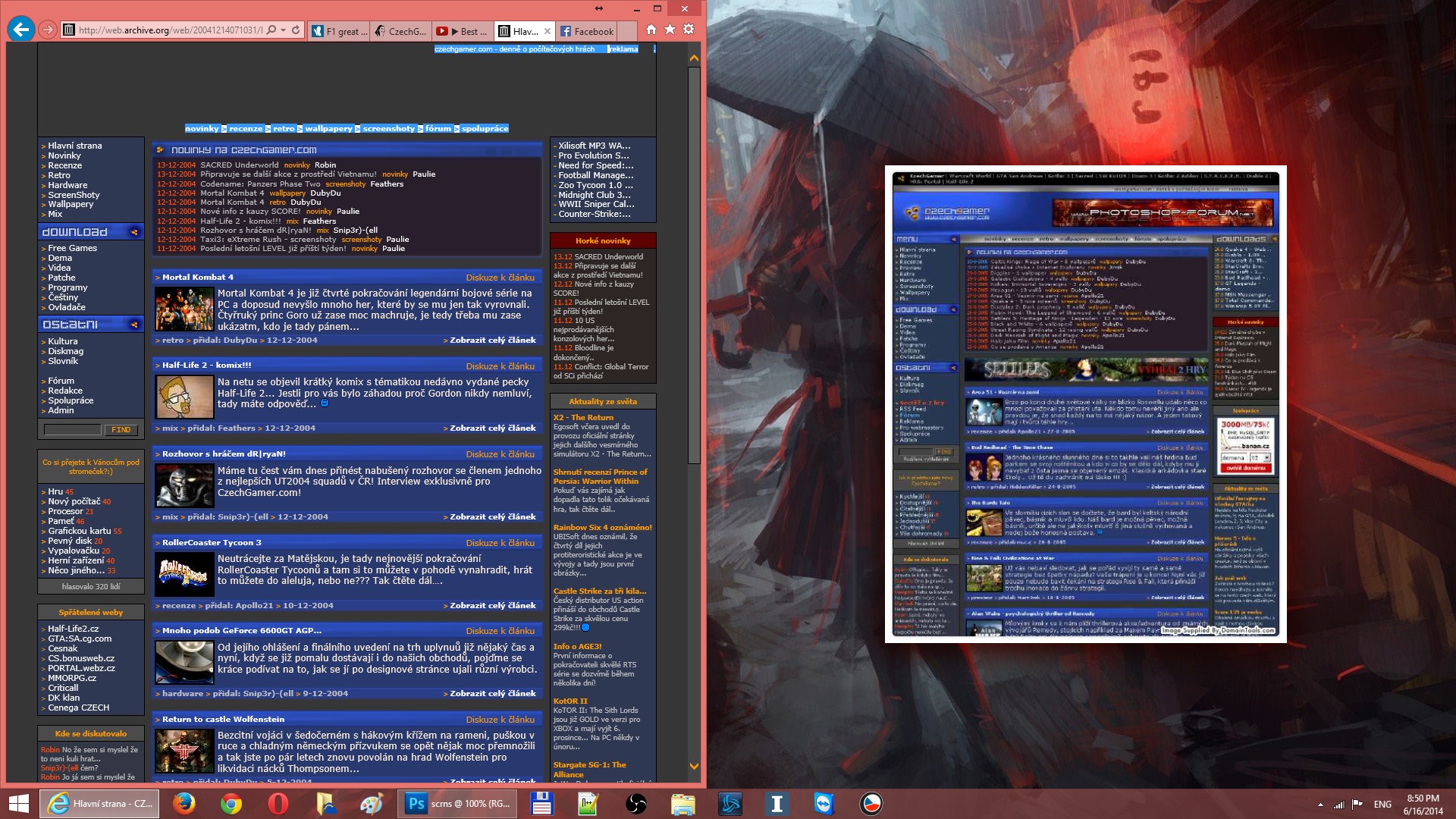Open Hlavní strana in the left menu
Viewport: 1456px width, 819px height.
74,146
